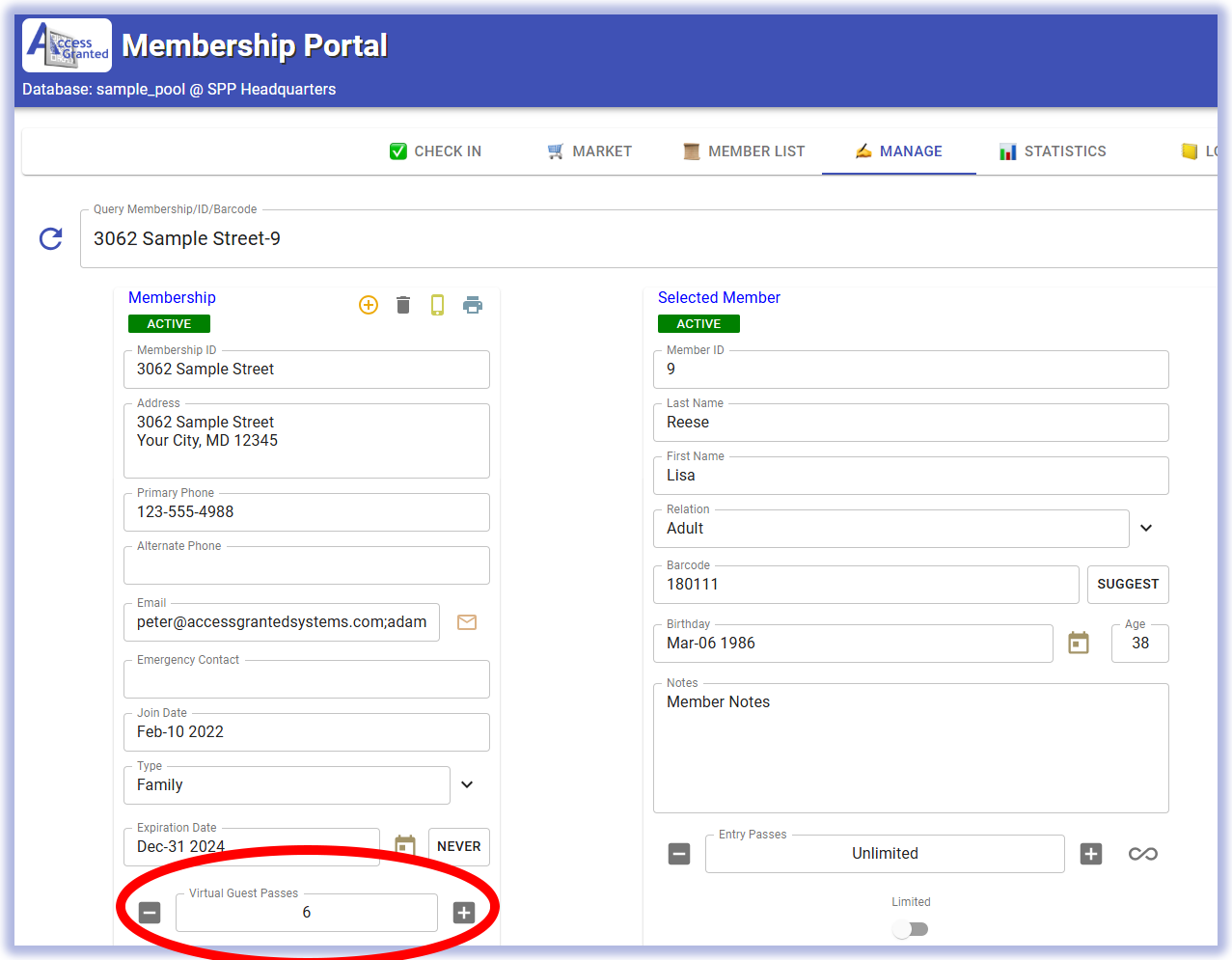
Task: Click the email envelope icon beside Email field
Action: 467,622
